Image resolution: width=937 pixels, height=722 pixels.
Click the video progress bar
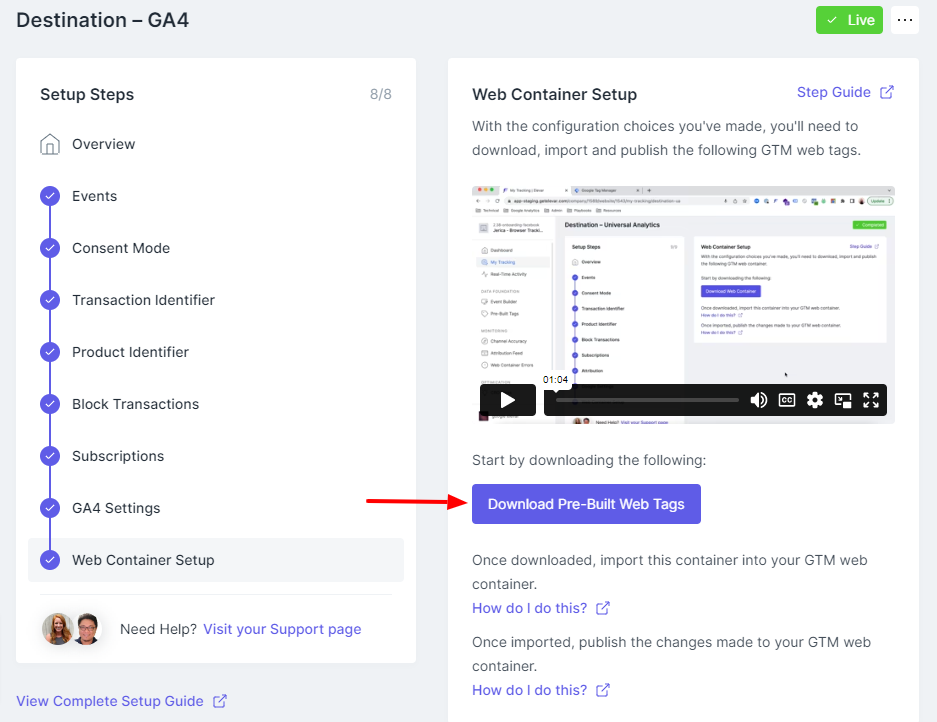coord(647,400)
